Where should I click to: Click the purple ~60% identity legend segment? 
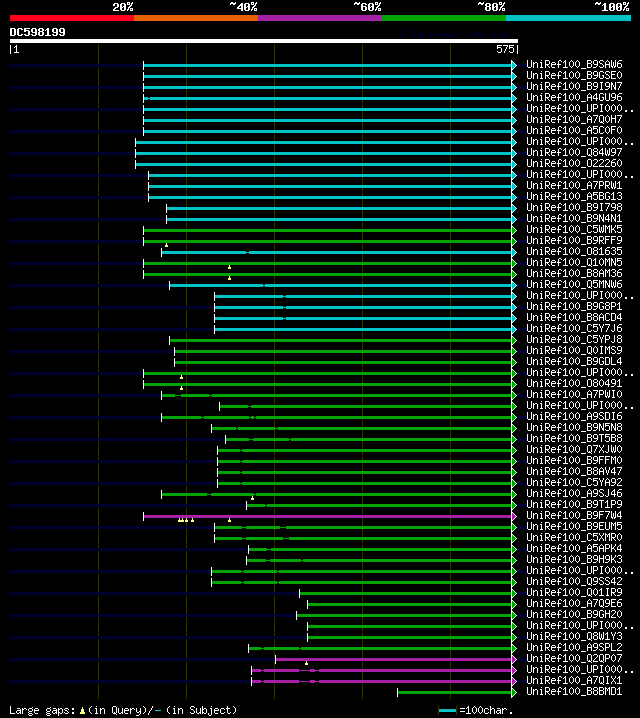[320, 18]
